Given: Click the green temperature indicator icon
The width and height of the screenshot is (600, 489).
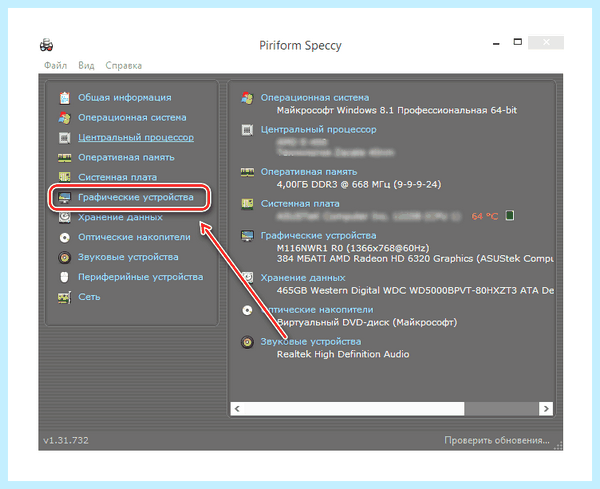Looking at the screenshot, I should tap(509, 215).
